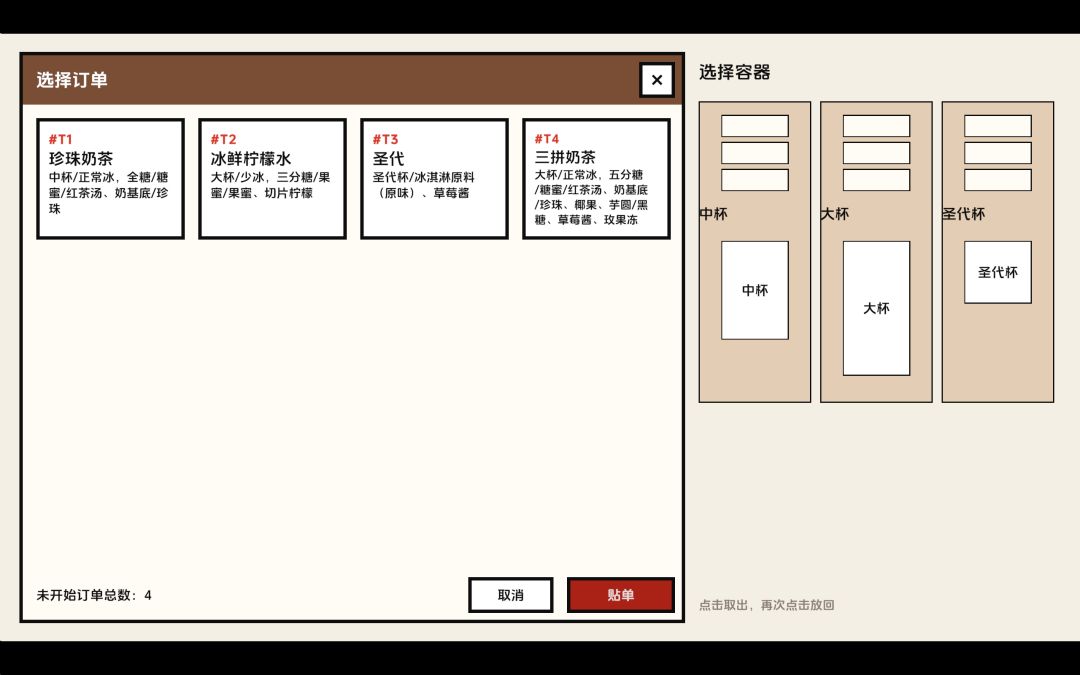This screenshot has height=675, width=1080.
Task: Click the red 贴单 button
Action: (x=621, y=595)
